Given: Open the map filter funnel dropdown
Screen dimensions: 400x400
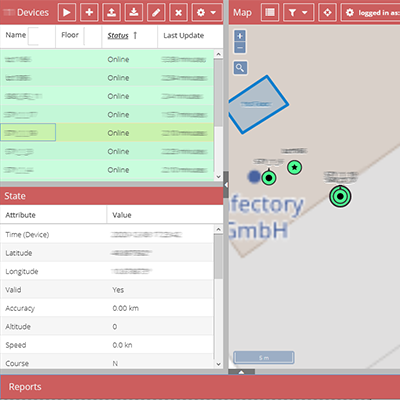Looking at the screenshot, I should [298, 12].
